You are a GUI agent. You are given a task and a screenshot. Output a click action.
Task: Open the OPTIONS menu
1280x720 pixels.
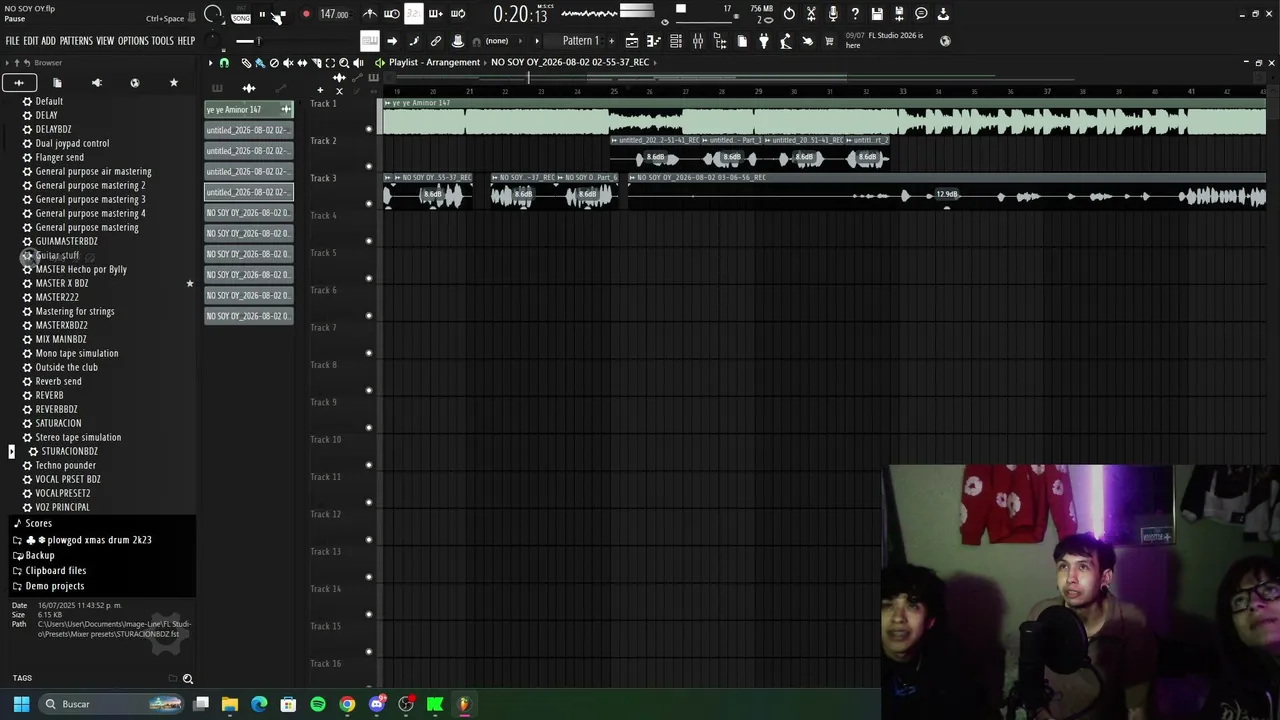[x=133, y=41]
